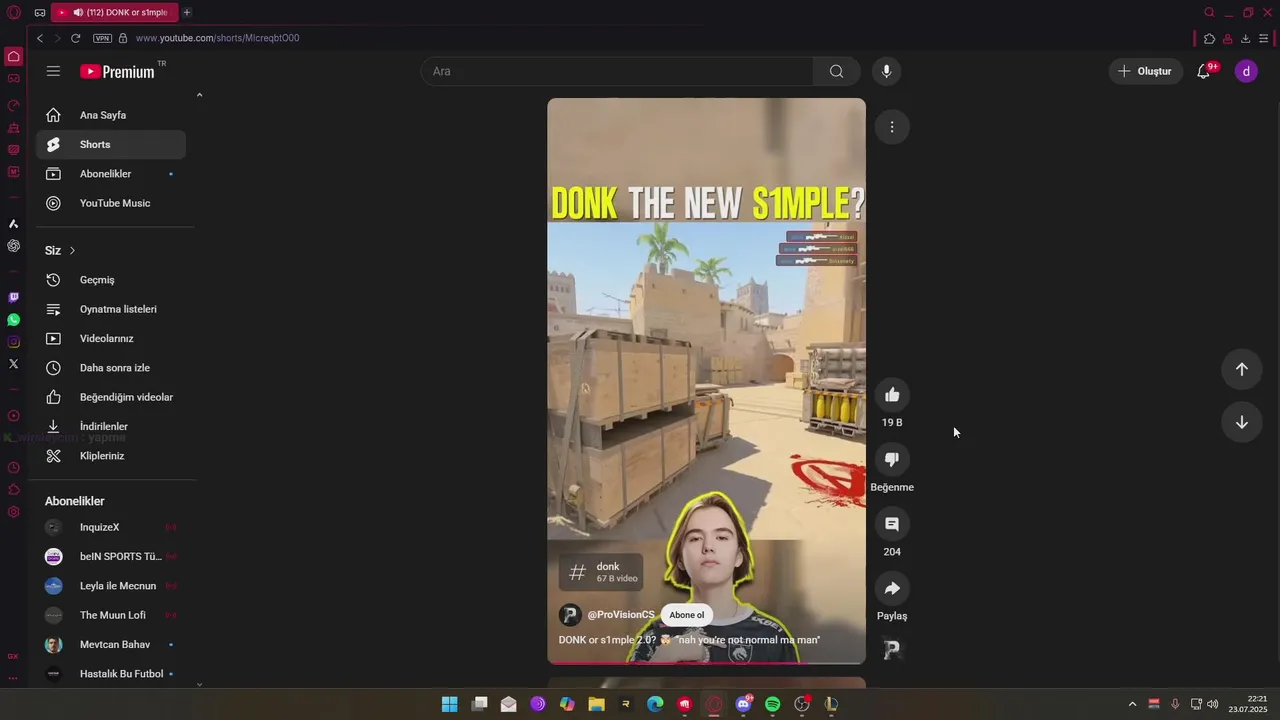Open The Muun Lofi channel

coord(111,615)
